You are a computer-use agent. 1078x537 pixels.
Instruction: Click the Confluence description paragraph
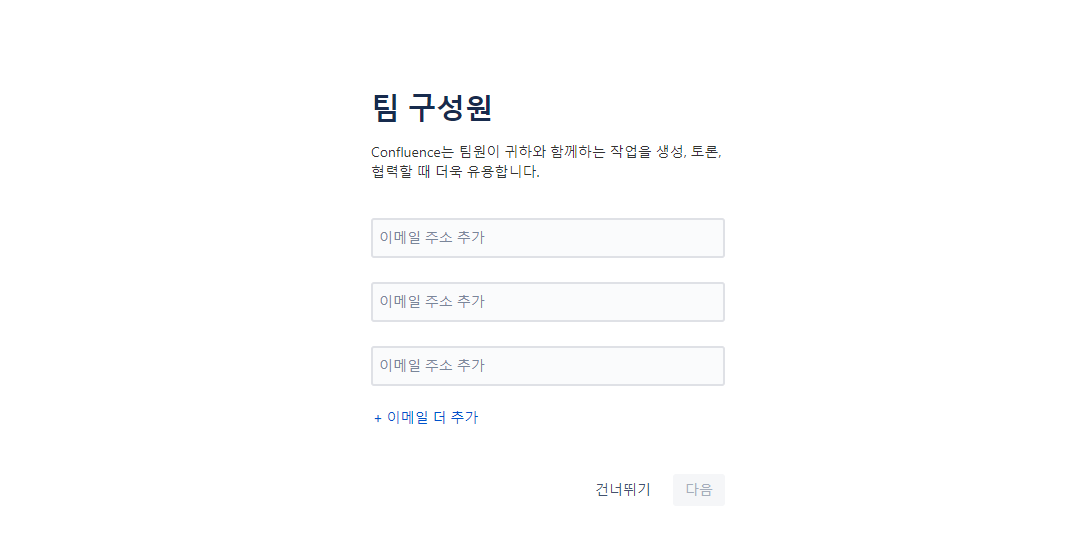547,162
